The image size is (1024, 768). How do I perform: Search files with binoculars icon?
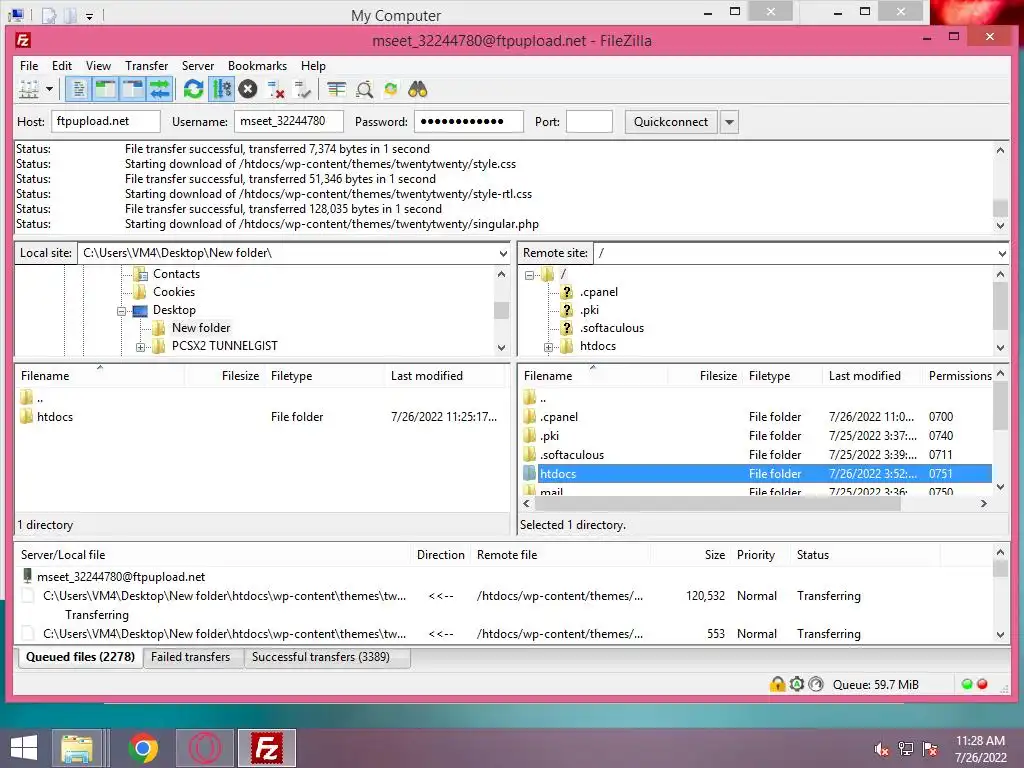(x=418, y=89)
